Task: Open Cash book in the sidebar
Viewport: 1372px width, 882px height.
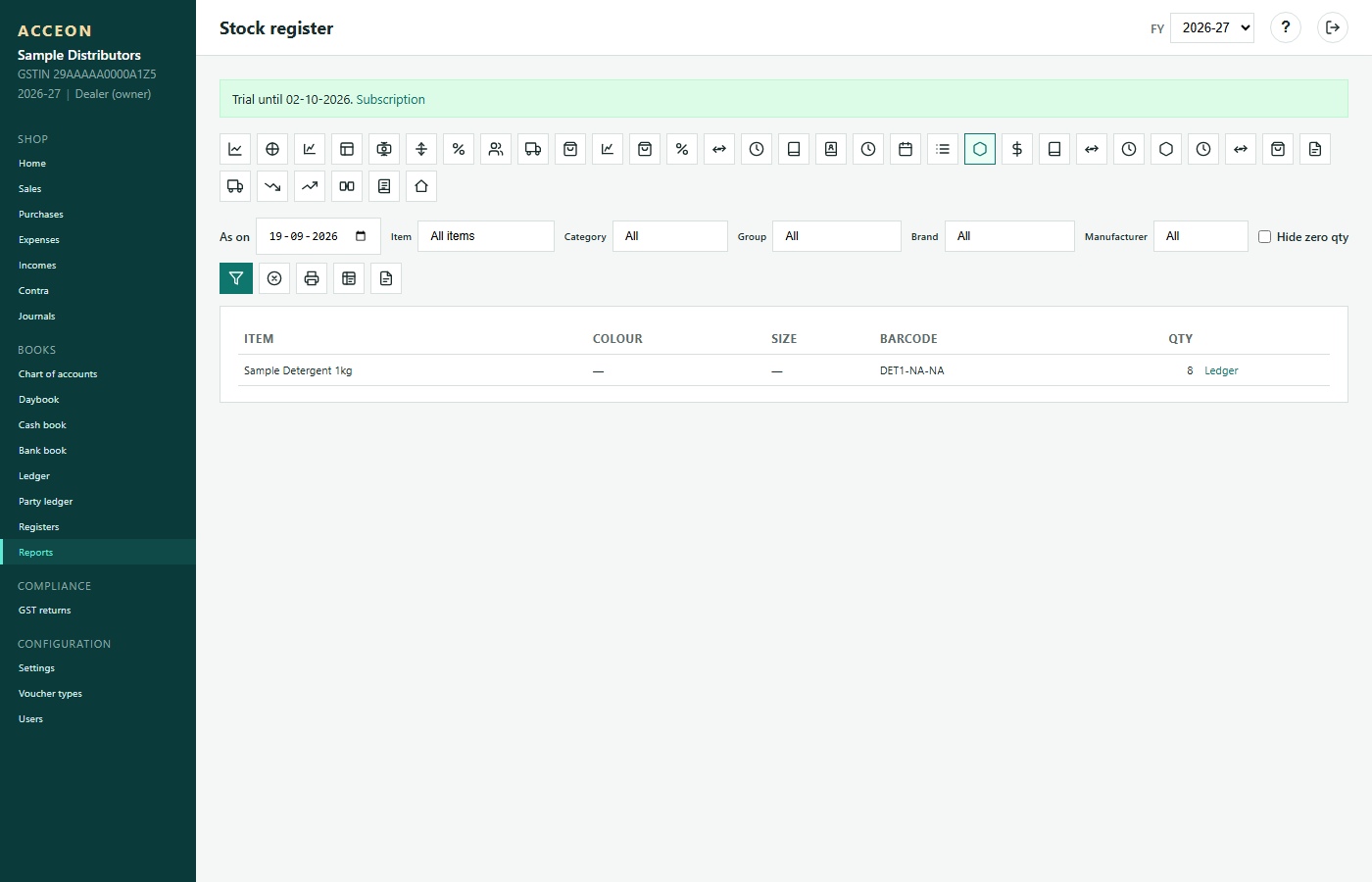Action: tap(98, 425)
